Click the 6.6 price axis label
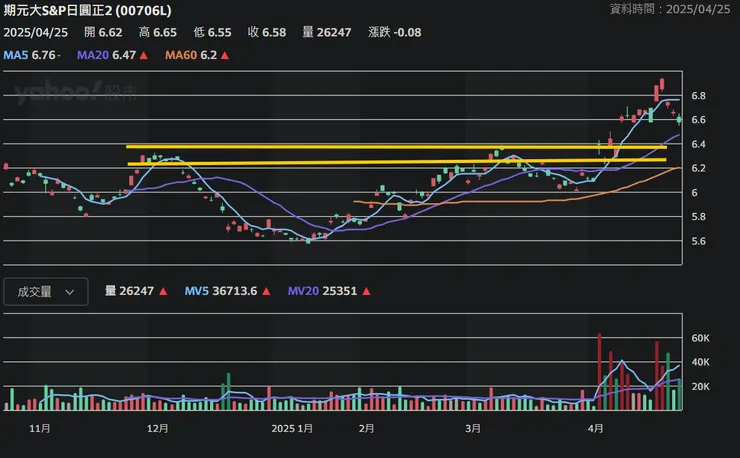The height and width of the screenshot is (458, 740). (698, 120)
